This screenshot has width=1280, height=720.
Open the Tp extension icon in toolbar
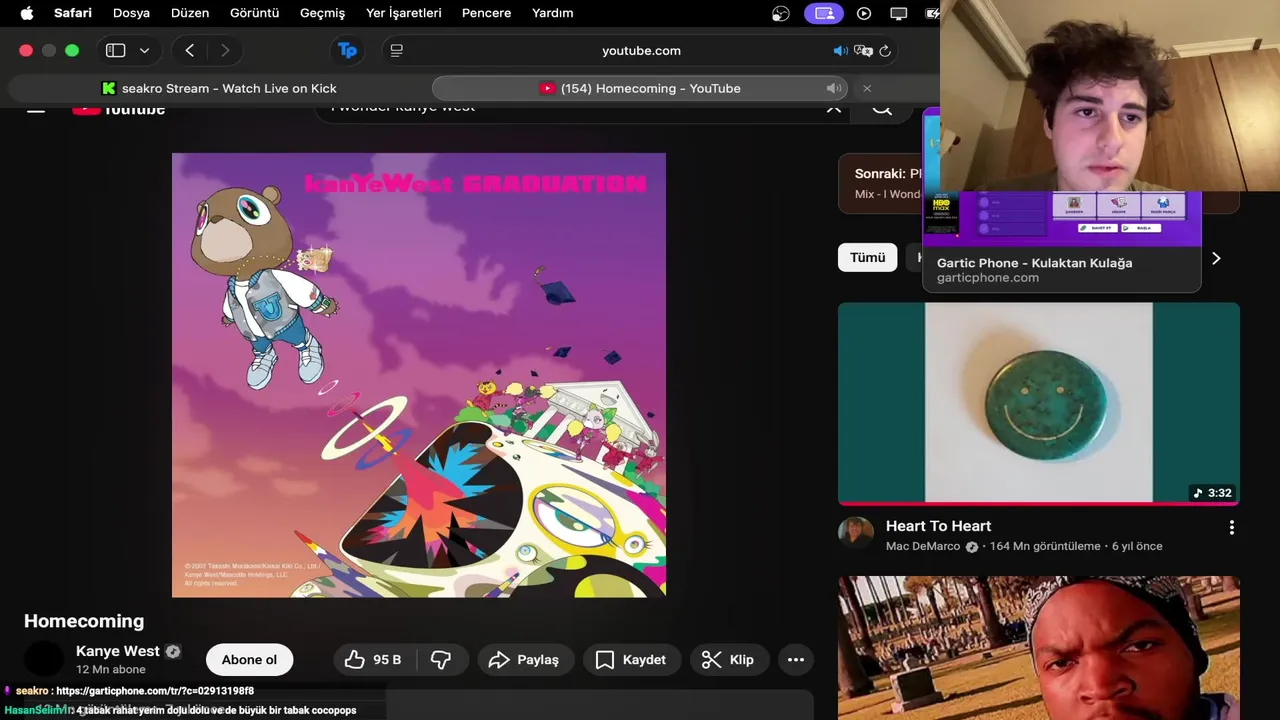click(x=347, y=50)
